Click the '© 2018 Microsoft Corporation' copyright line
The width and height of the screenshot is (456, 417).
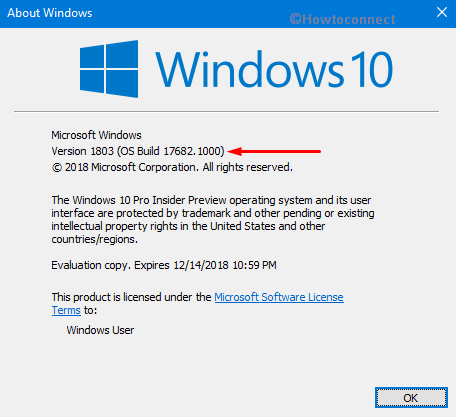click(x=172, y=167)
